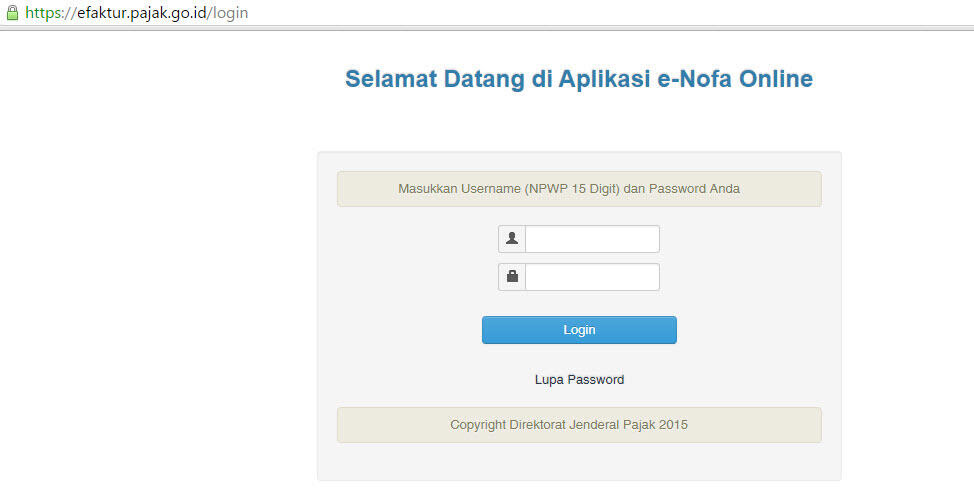This screenshot has width=974, height=490.
Task: Click the Selamat Datang di Aplikasi e-Nofa heading
Action: pyautogui.click(x=579, y=79)
